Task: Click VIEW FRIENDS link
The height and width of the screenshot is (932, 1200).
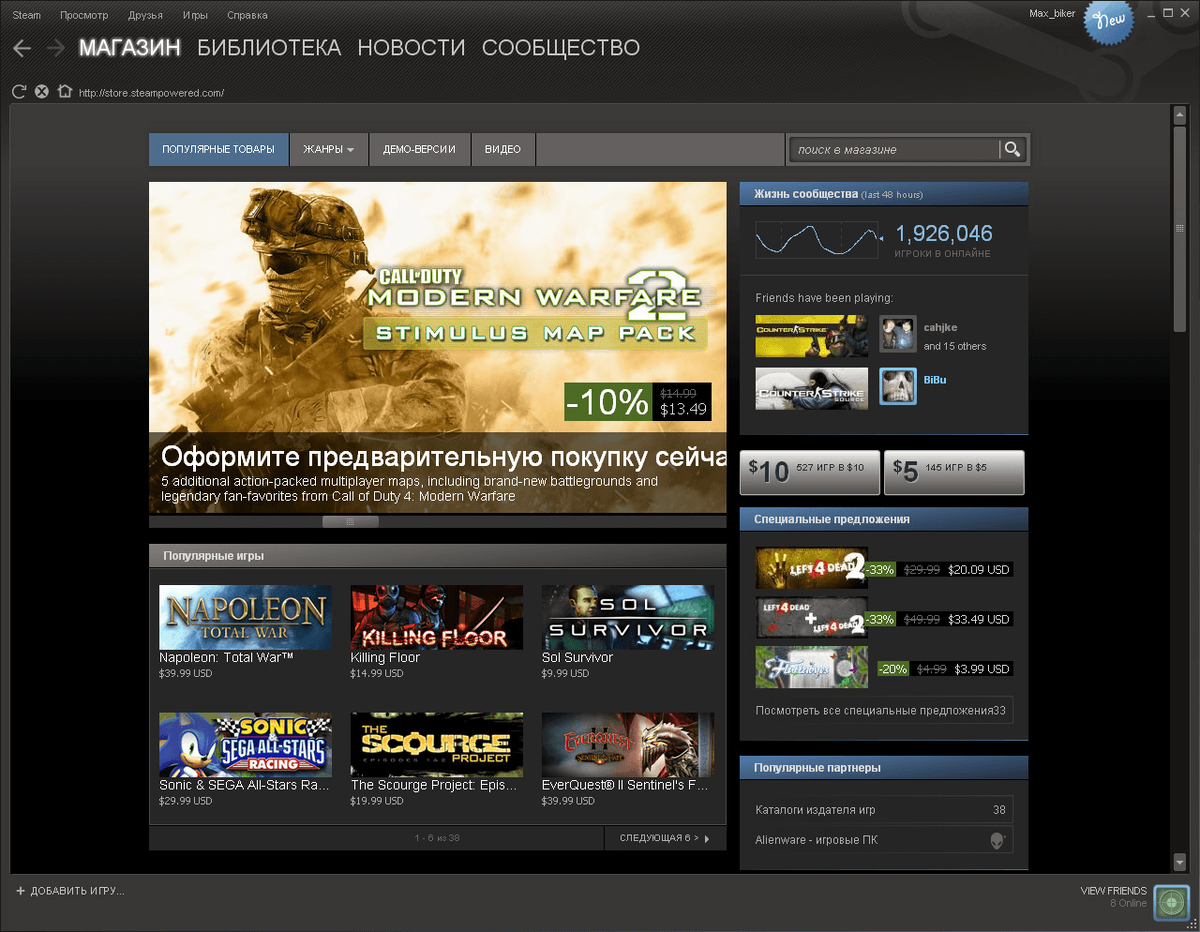Action: [1114, 890]
